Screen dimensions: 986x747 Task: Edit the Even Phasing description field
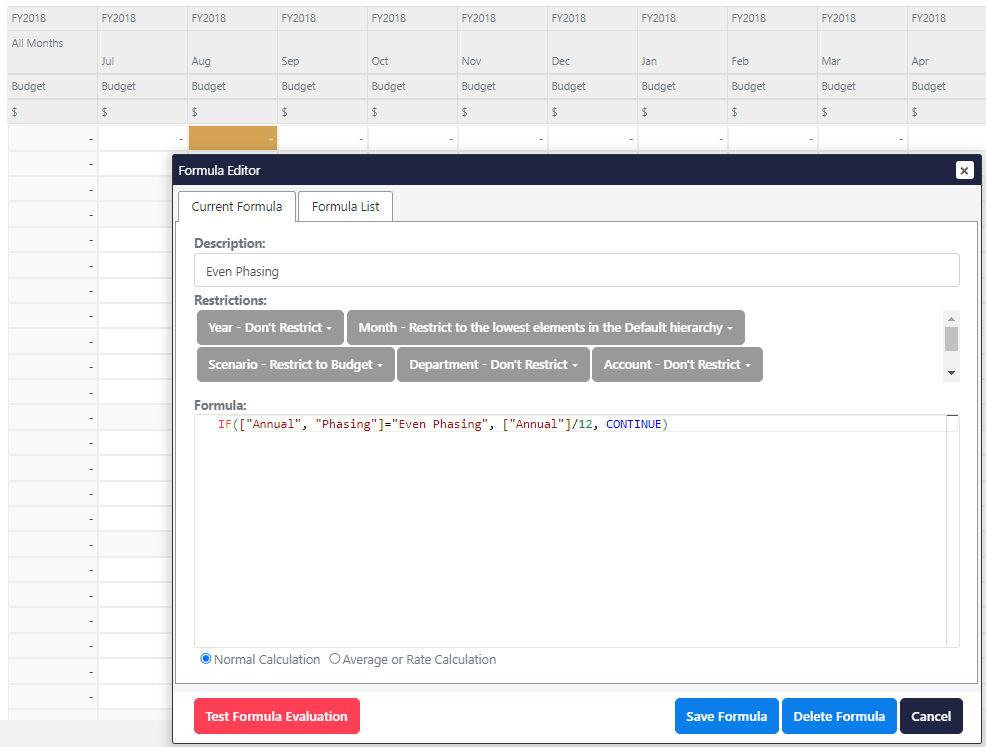click(577, 270)
